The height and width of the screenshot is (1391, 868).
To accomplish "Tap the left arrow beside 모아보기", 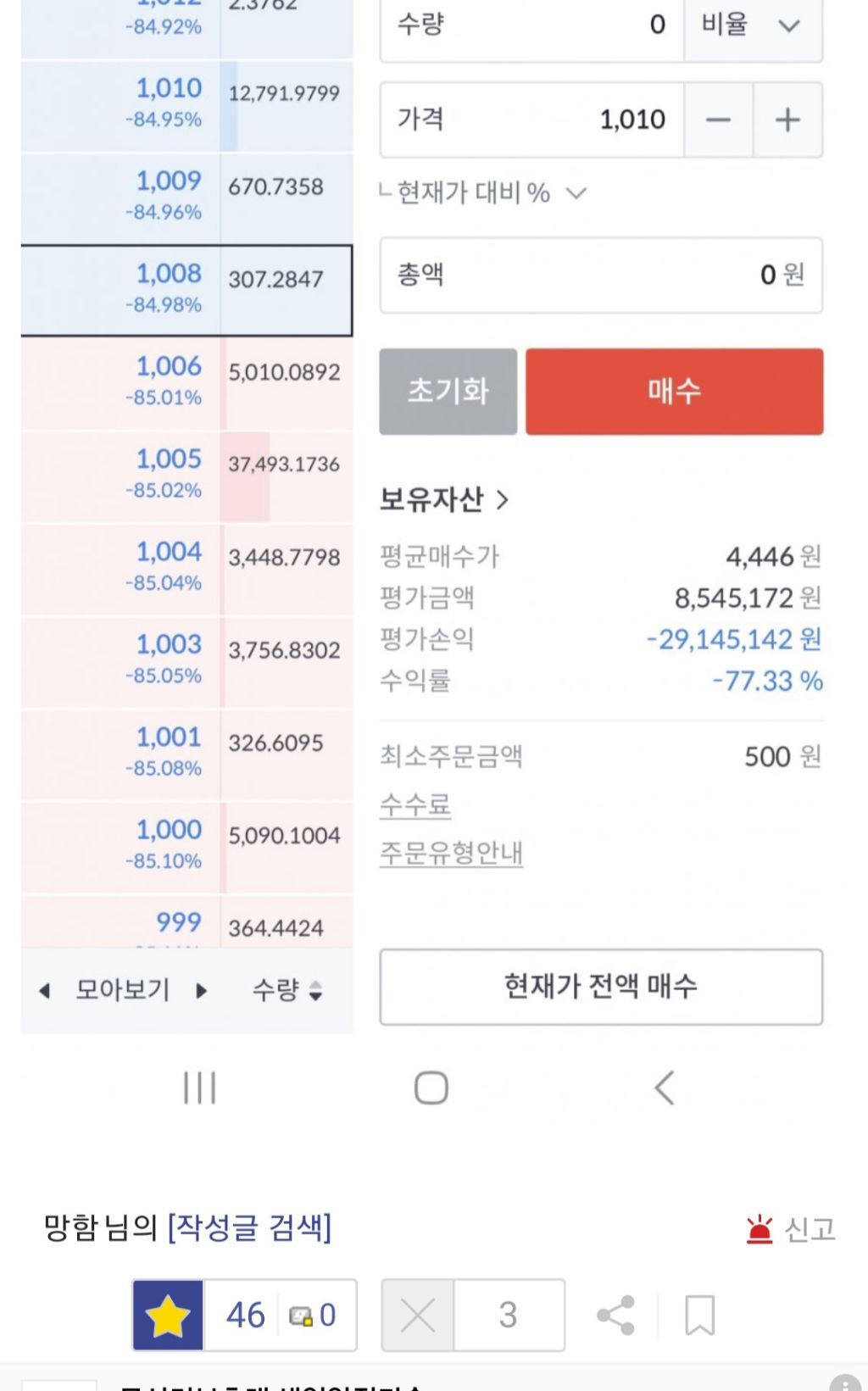I will tap(45, 990).
